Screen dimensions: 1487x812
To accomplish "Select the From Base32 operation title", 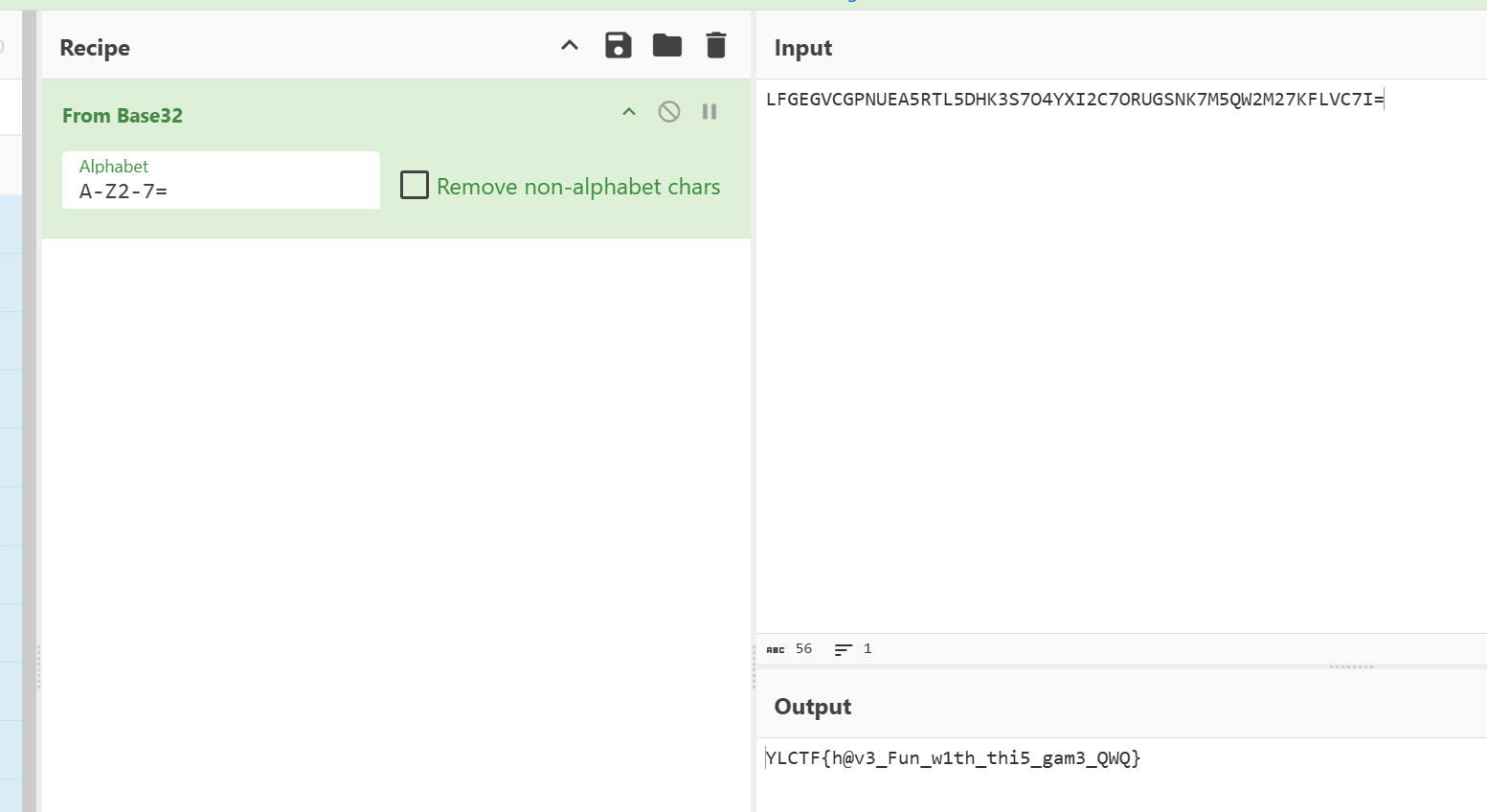I will [x=123, y=116].
